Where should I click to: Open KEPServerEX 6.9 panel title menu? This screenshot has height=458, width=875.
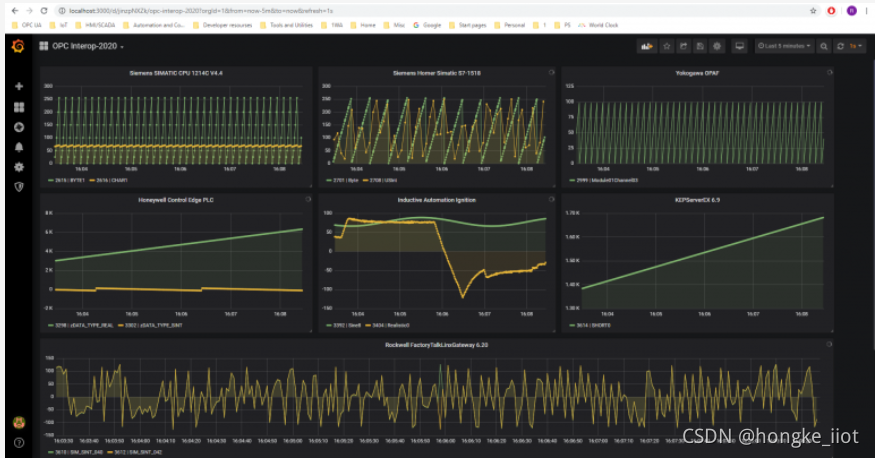(697, 200)
